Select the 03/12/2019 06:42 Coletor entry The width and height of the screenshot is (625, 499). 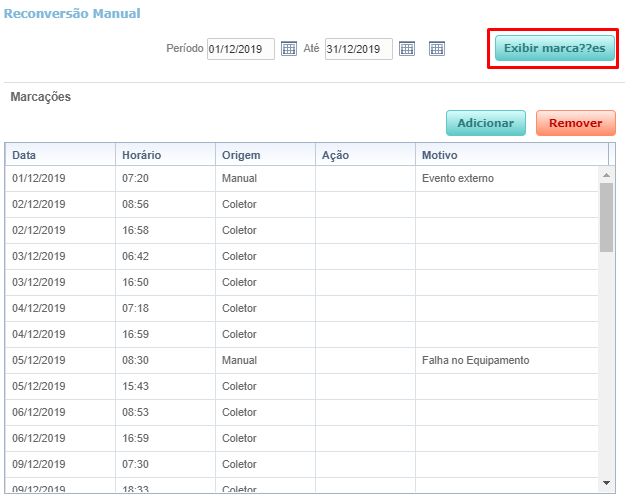click(x=300, y=257)
